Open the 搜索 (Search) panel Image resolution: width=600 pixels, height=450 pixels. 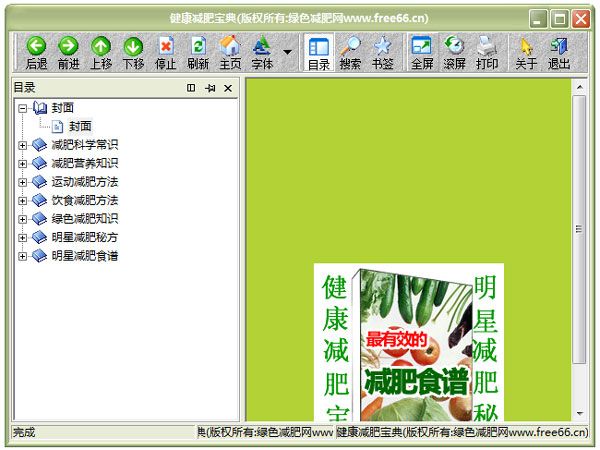(x=350, y=53)
